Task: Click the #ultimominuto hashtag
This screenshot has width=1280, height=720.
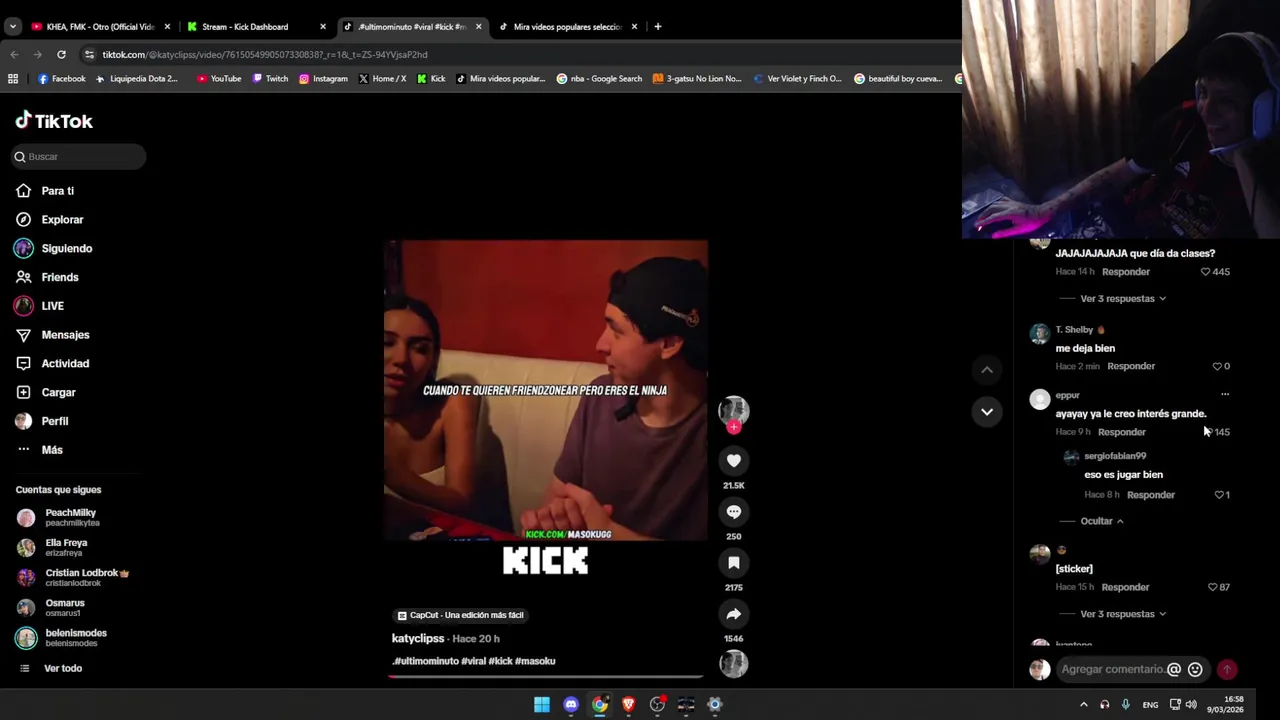Action: [425, 661]
